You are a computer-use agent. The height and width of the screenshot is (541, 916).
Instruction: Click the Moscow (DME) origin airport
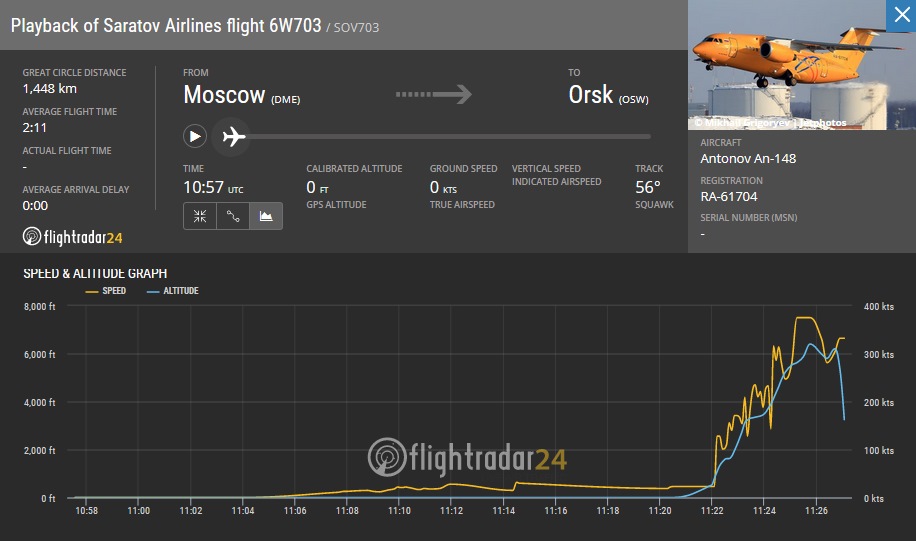click(242, 95)
